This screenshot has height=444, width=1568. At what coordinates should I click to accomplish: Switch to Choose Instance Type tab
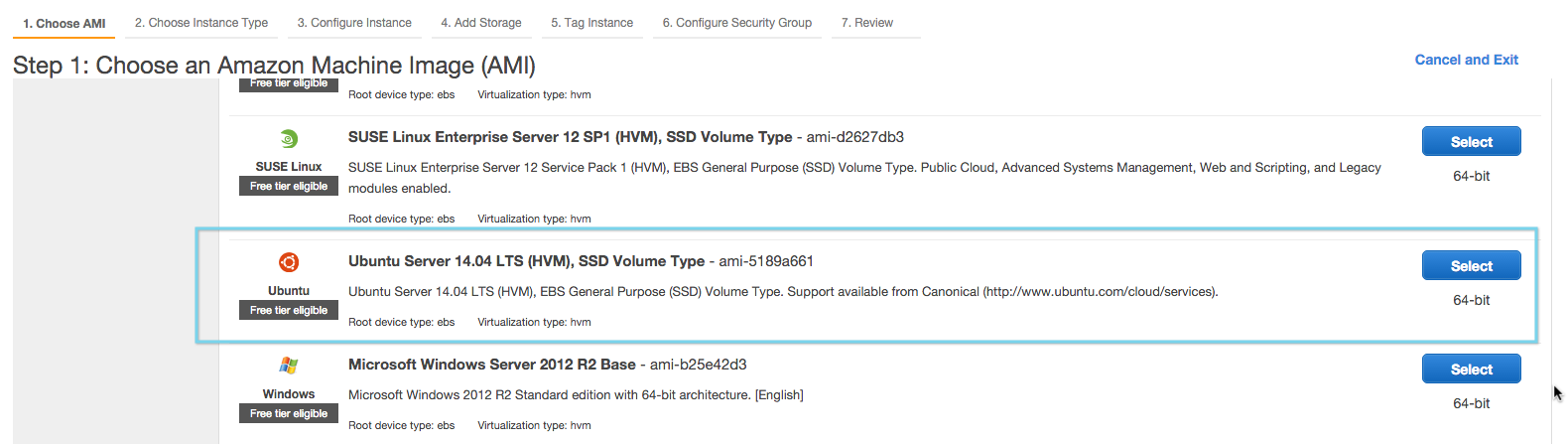(201, 23)
